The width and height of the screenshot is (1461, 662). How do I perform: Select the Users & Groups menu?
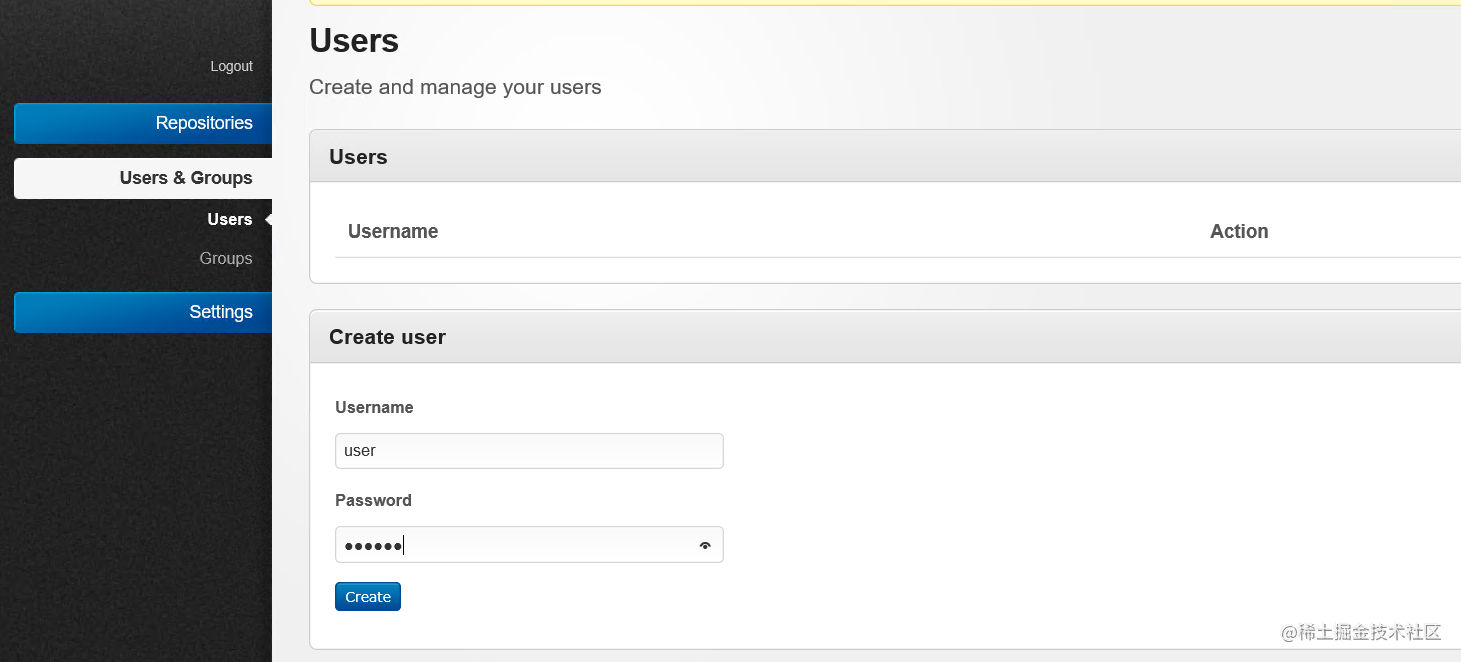coord(143,178)
